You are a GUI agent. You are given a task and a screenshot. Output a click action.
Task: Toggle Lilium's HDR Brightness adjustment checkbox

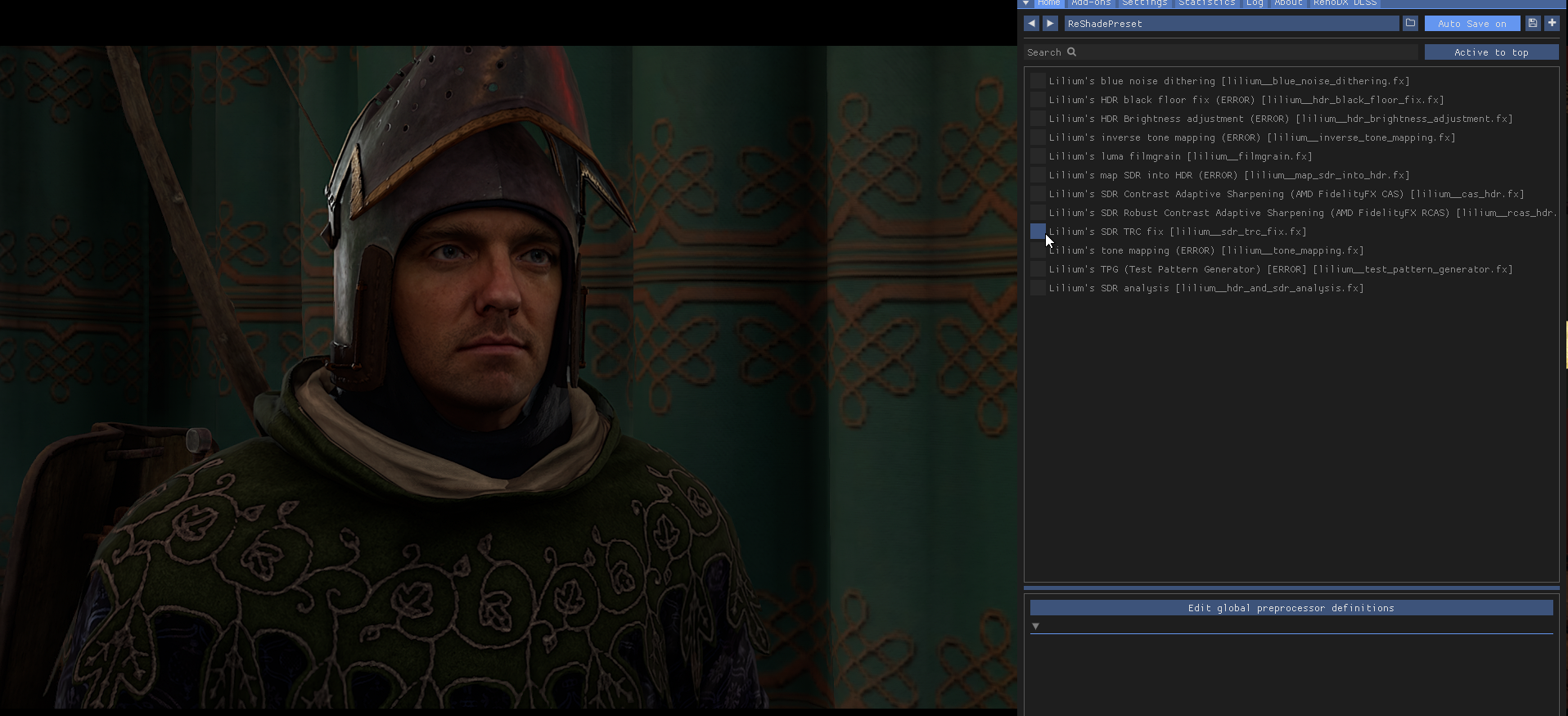(x=1038, y=119)
